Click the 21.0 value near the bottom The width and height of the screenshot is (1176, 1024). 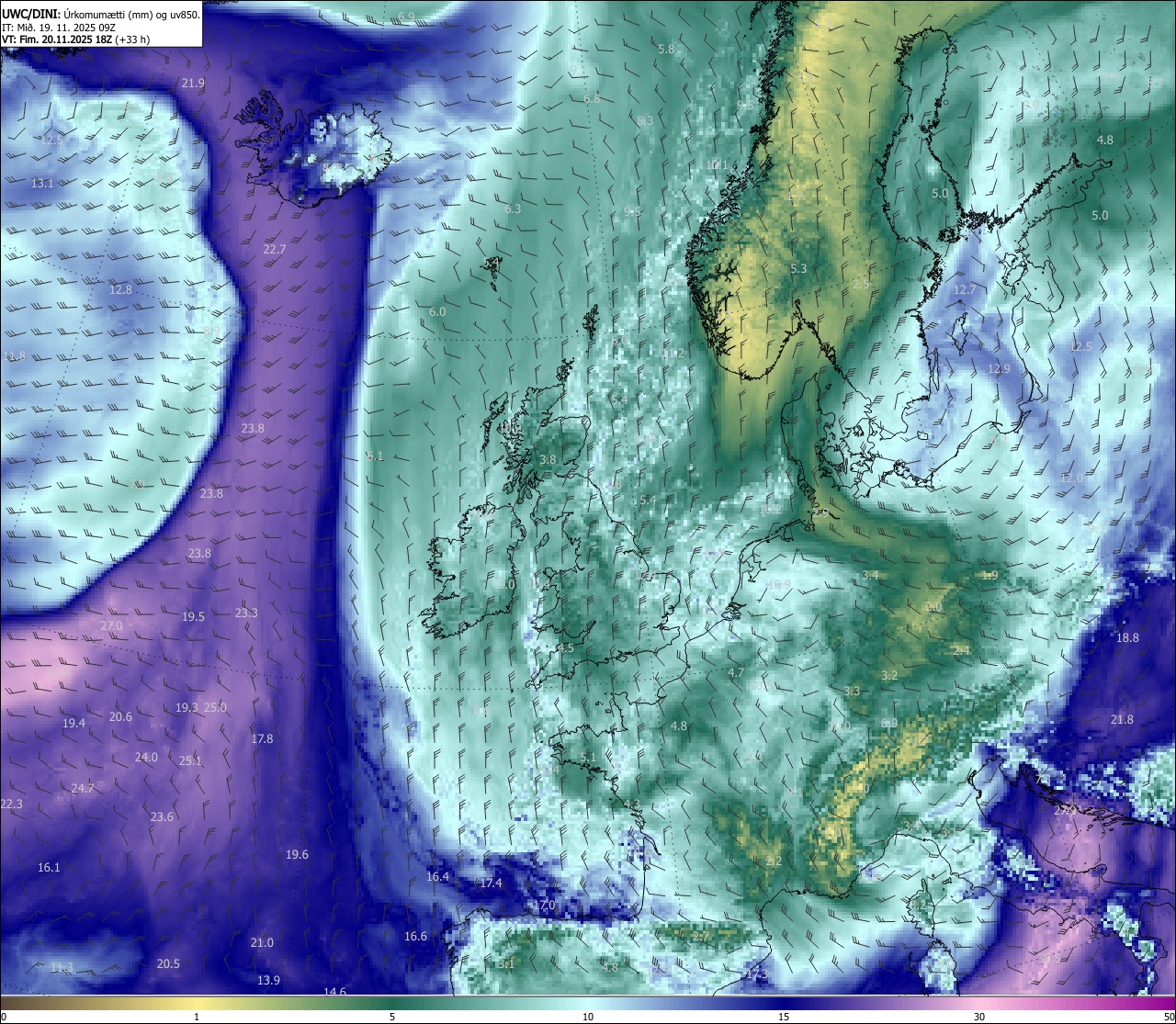tap(262, 942)
